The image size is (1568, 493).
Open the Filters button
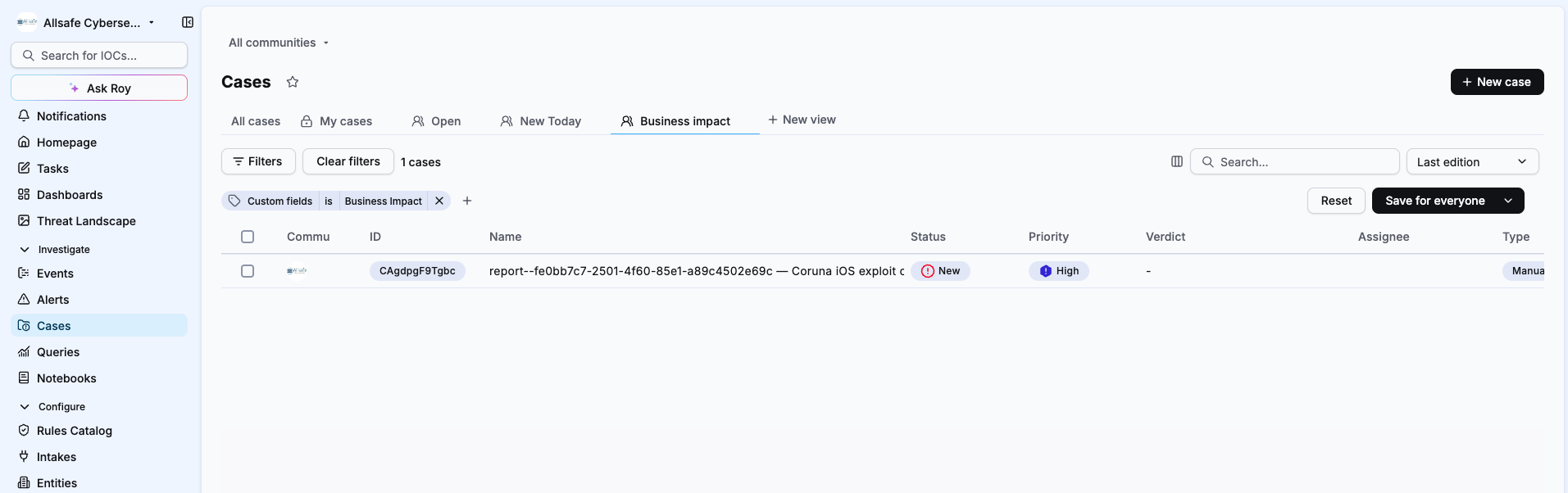258,161
